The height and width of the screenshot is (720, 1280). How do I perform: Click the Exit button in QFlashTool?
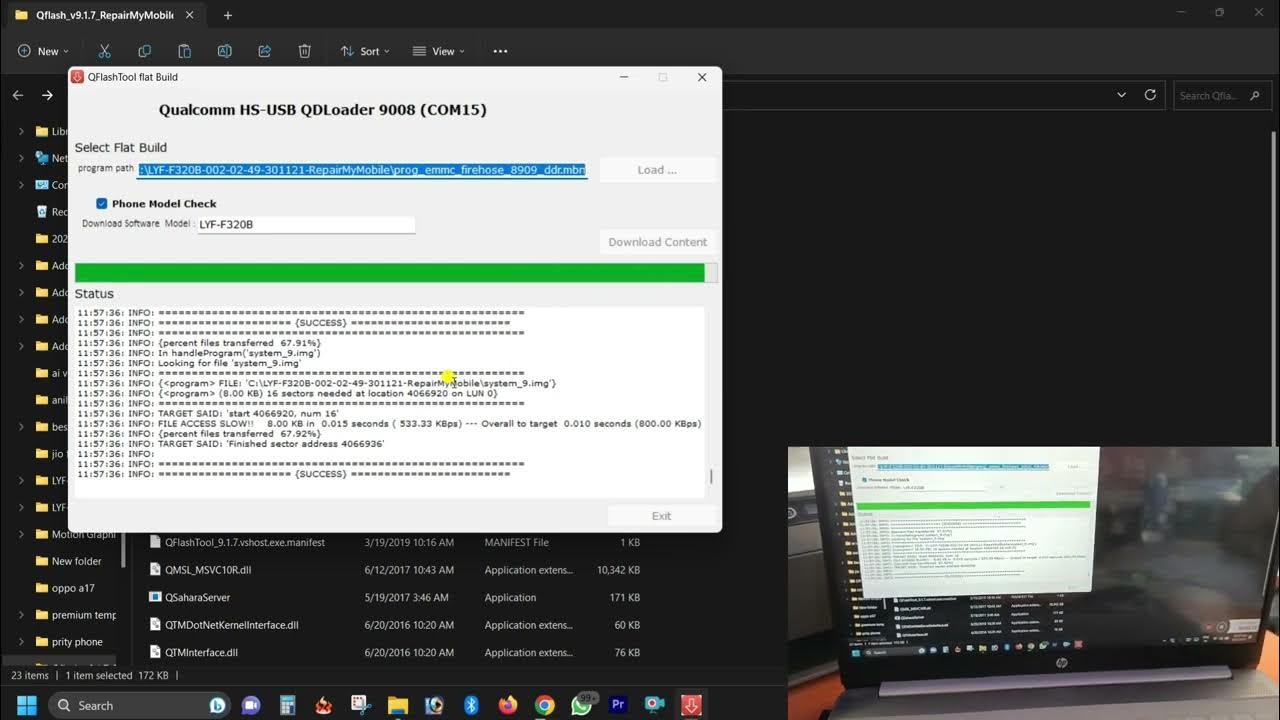point(661,516)
